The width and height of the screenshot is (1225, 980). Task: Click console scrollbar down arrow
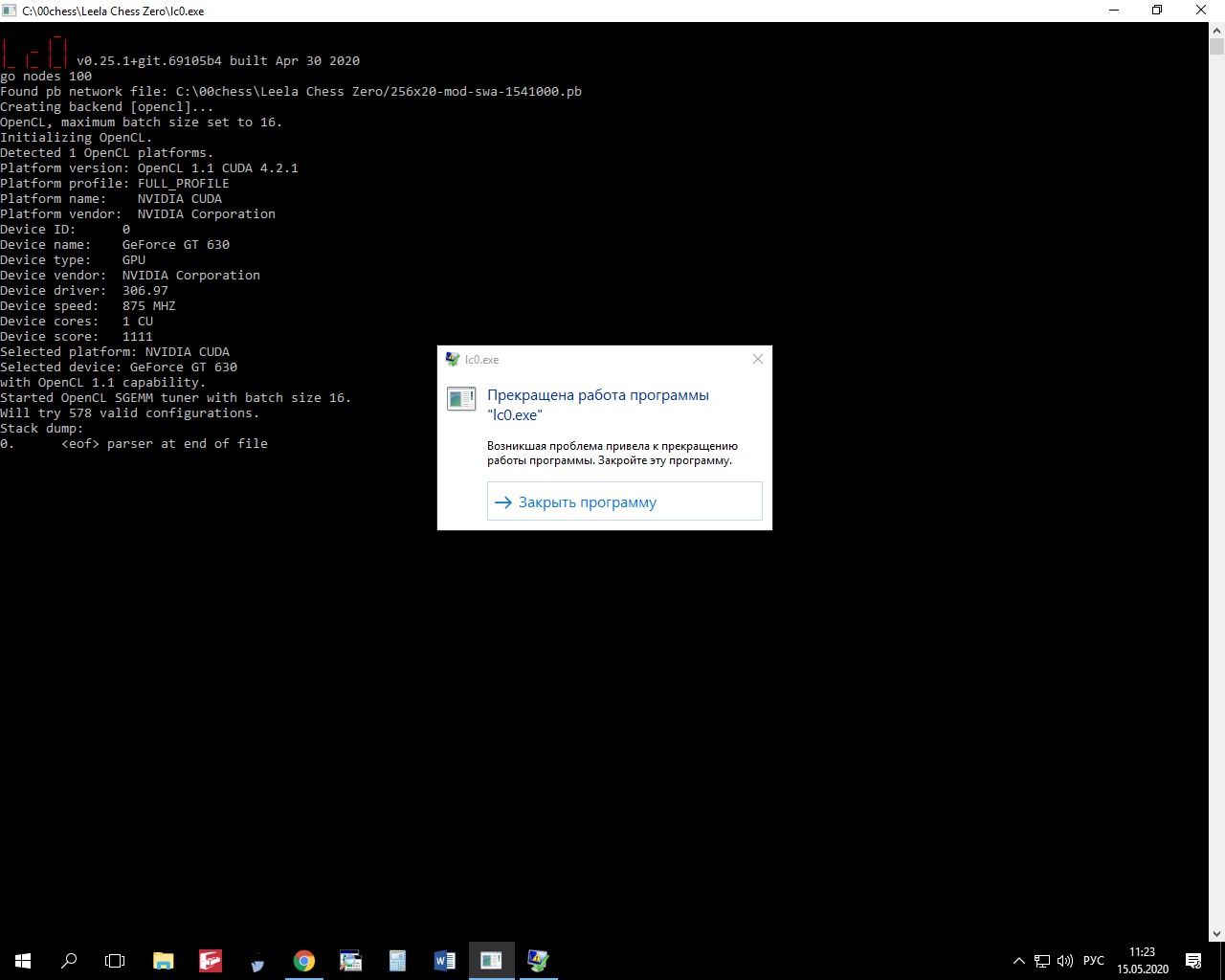point(1216,933)
